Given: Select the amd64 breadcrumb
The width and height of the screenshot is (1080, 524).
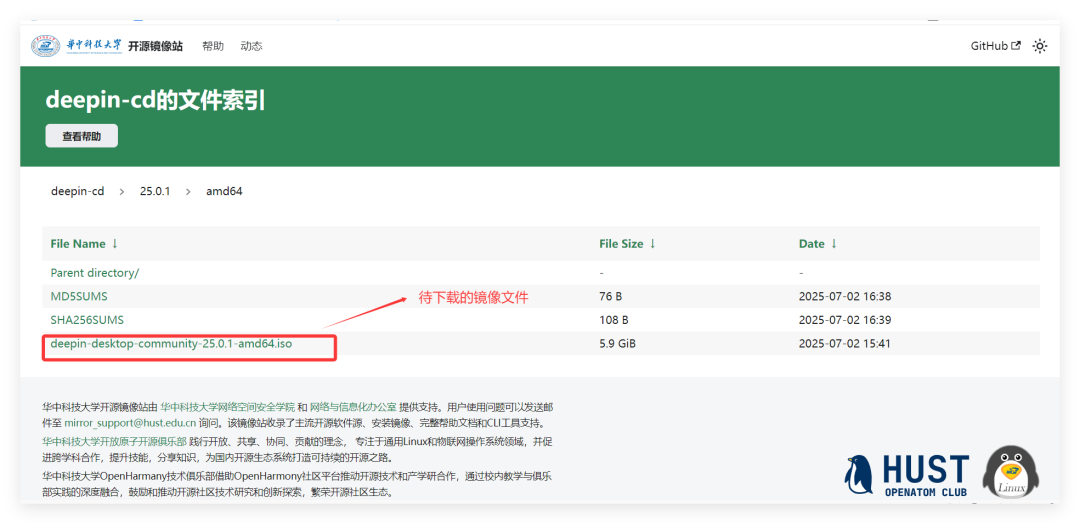Looking at the screenshot, I should (224, 191).
